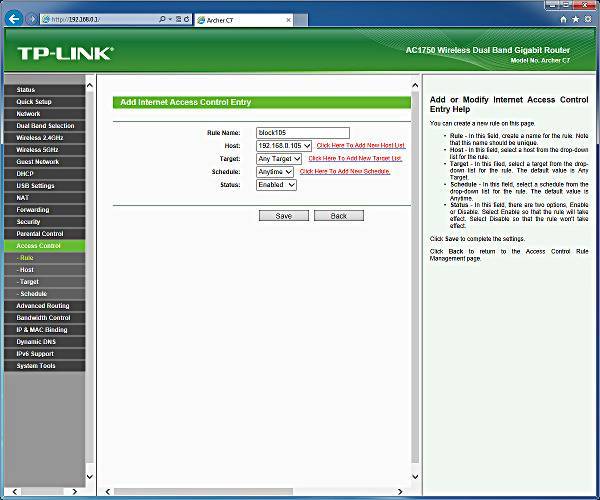Click the browser forward arrow button
The image size is (600, 500).
point(32,19)
